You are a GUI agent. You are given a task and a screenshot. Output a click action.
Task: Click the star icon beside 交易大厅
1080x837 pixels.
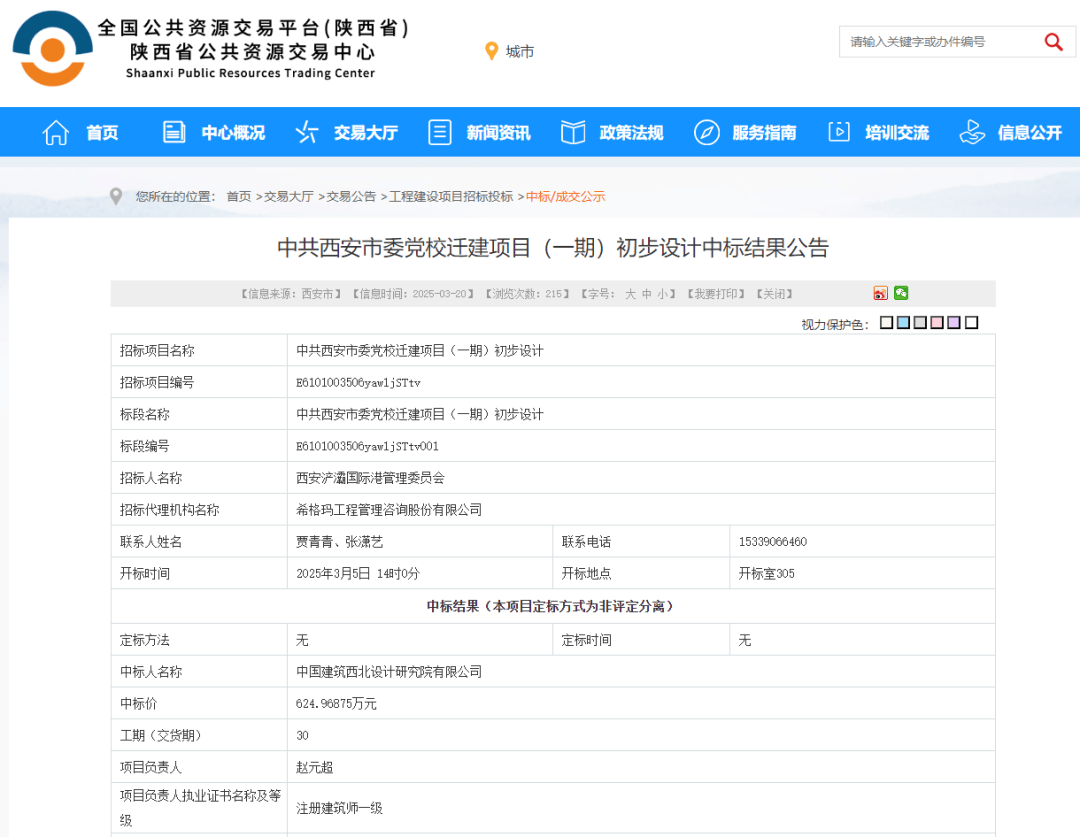(x=307, y=132)
